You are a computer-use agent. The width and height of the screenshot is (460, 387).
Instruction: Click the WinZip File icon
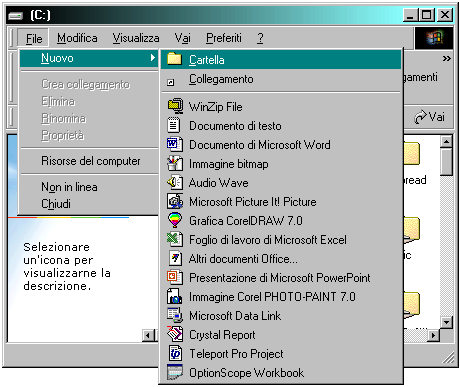[x=175, y=107]
